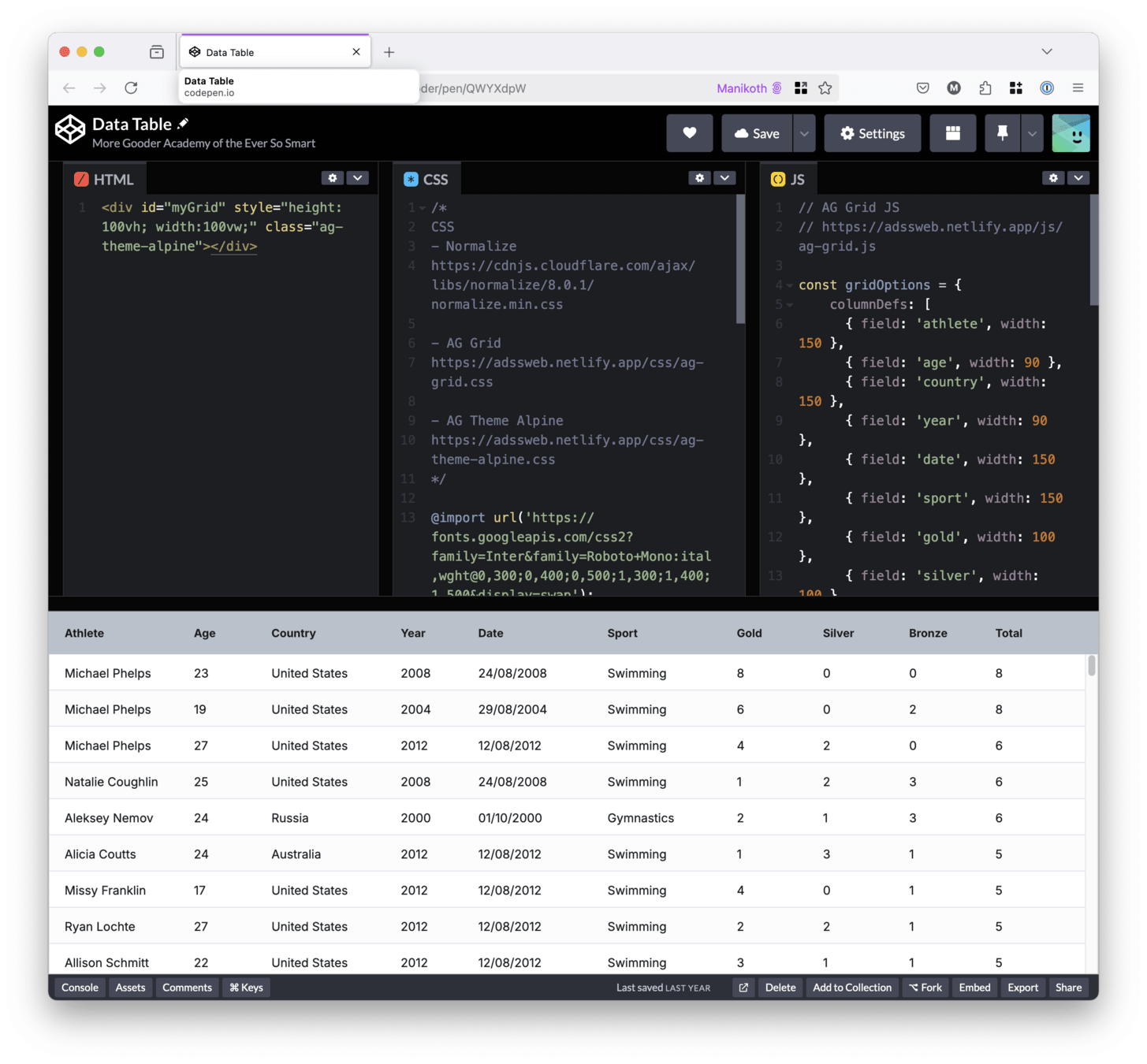
Task: Open the Console panel
Action: click(x=80, y=988)
